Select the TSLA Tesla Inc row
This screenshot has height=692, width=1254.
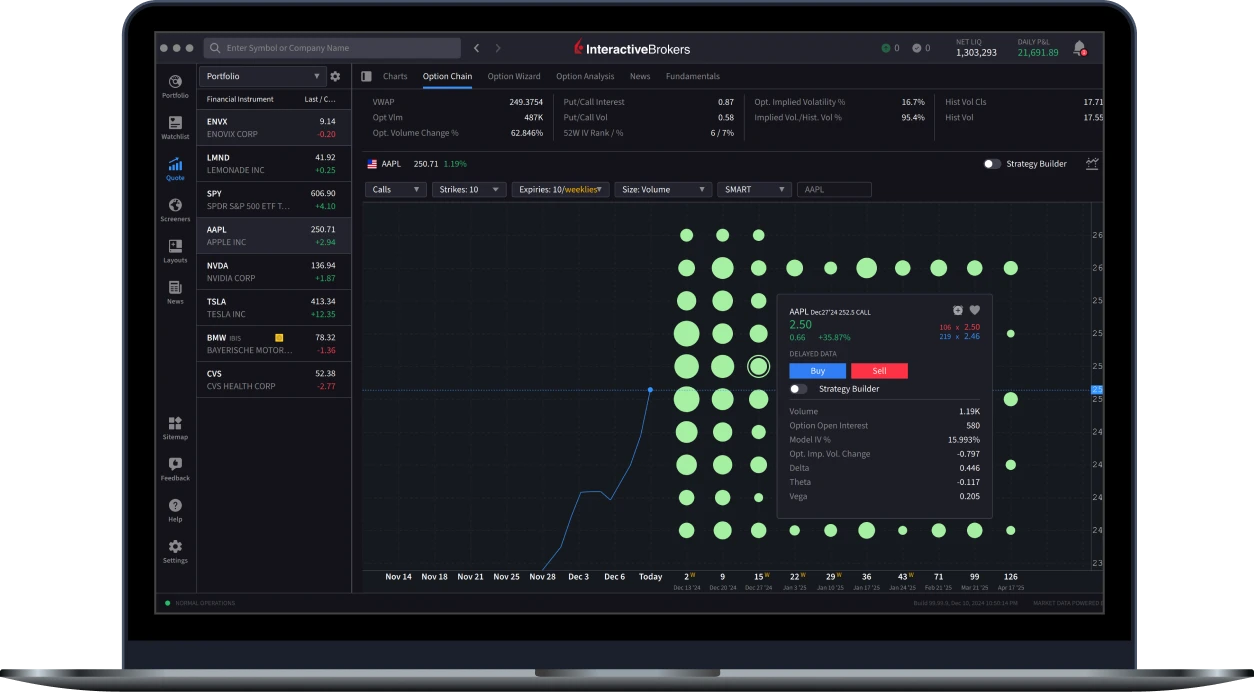tap(274, 308)
